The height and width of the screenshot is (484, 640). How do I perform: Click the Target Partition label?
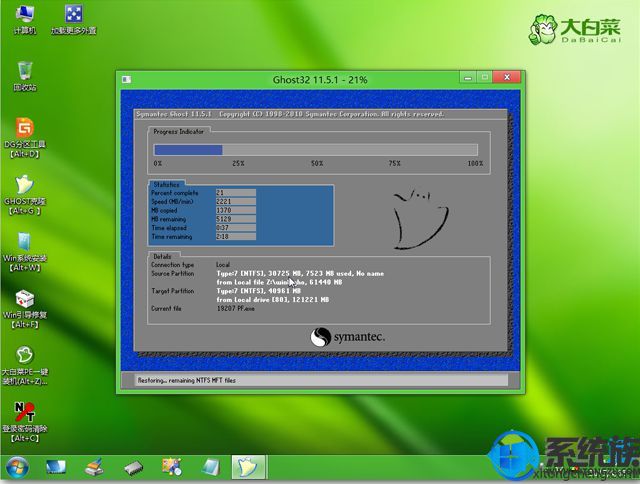(173, 291)
